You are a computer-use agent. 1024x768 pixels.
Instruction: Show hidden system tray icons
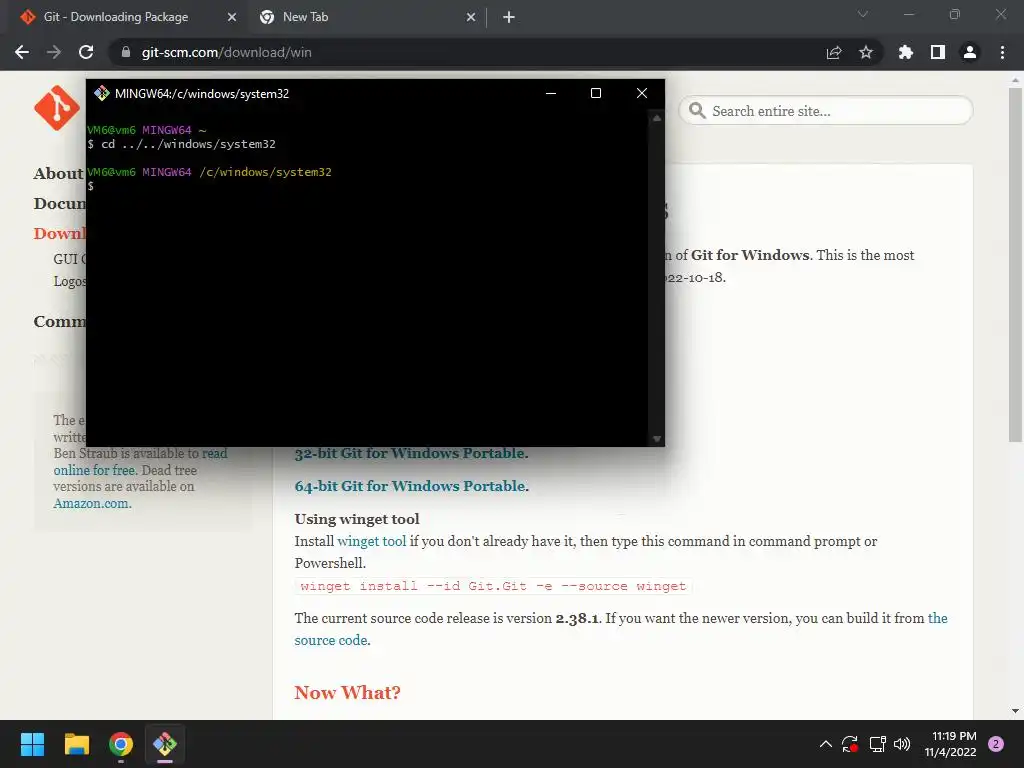point(825,744)
